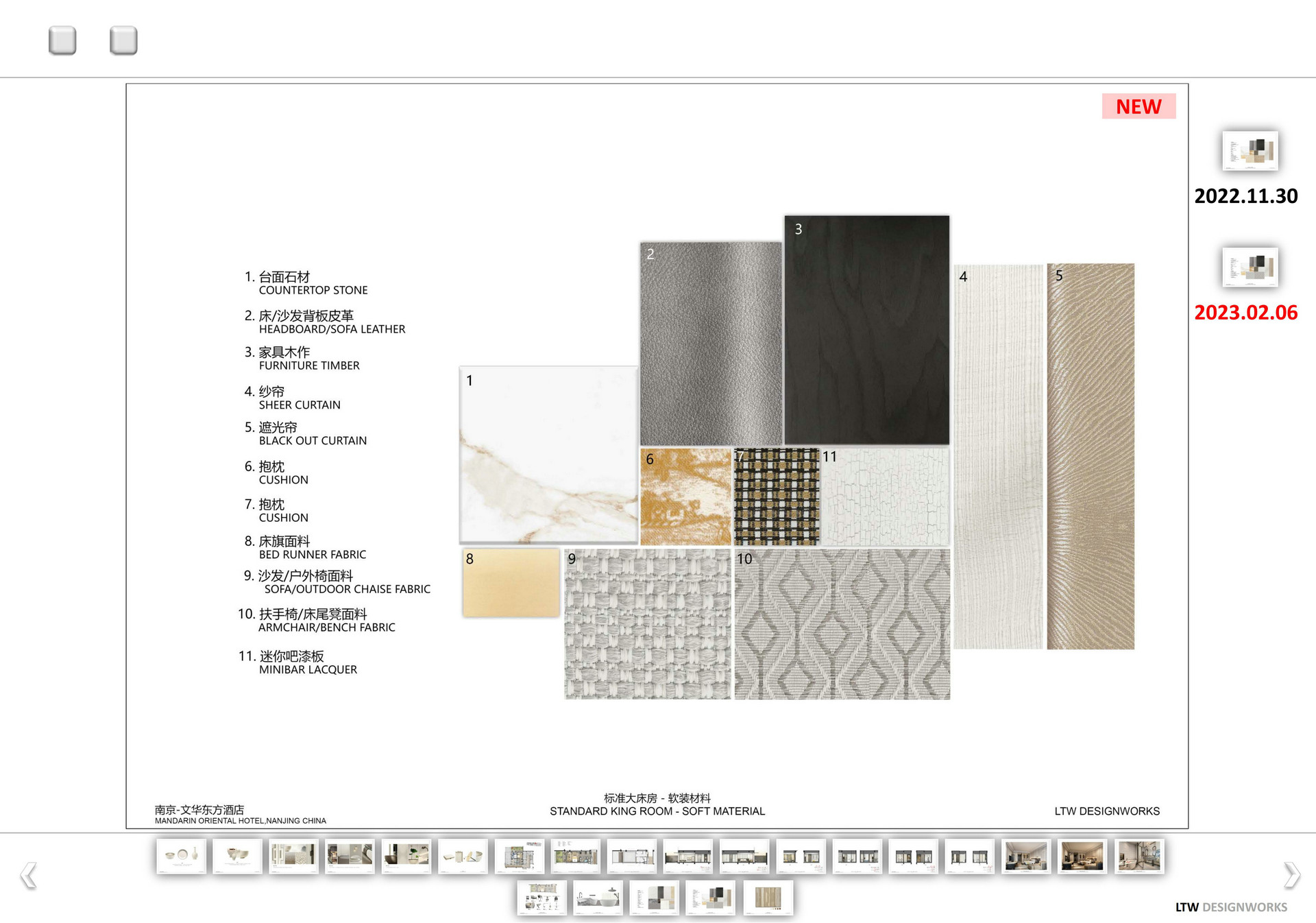Viewport: 1316px width, 923px height.
Task: Go to previous slide with left arrow
Action: point(28,875)
